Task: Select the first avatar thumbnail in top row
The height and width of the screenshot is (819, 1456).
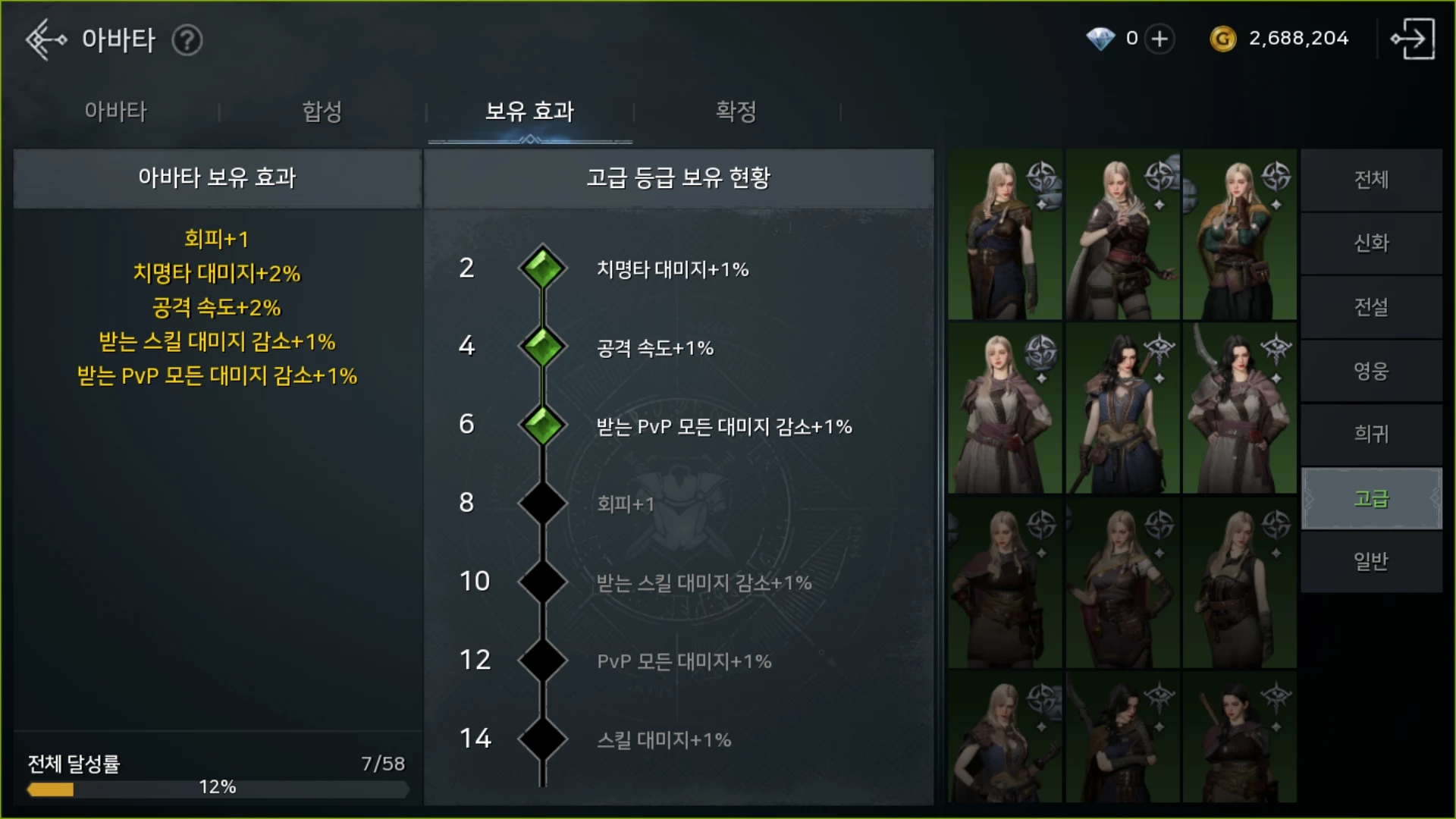Action: [1005, 235]
